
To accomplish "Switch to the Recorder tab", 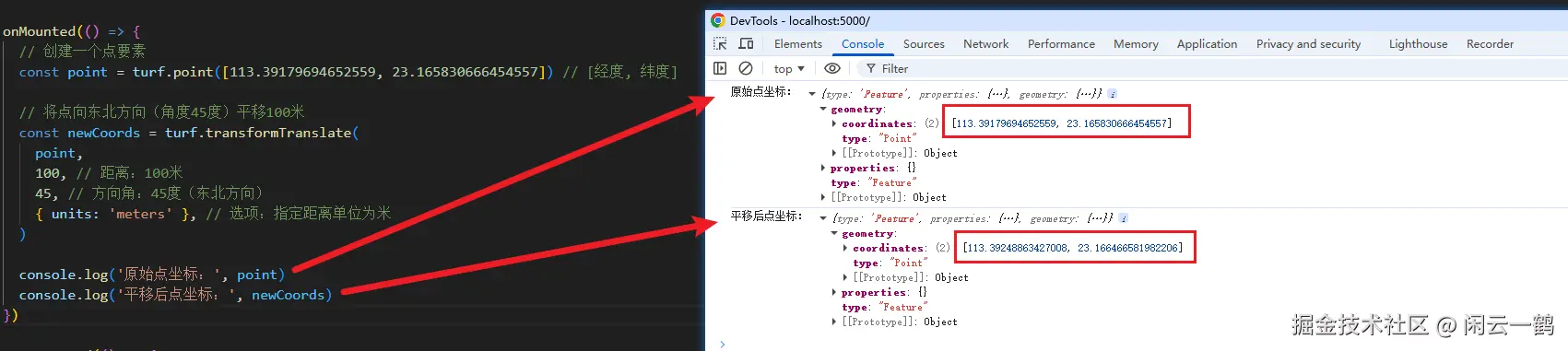I will pos(1490,44).
